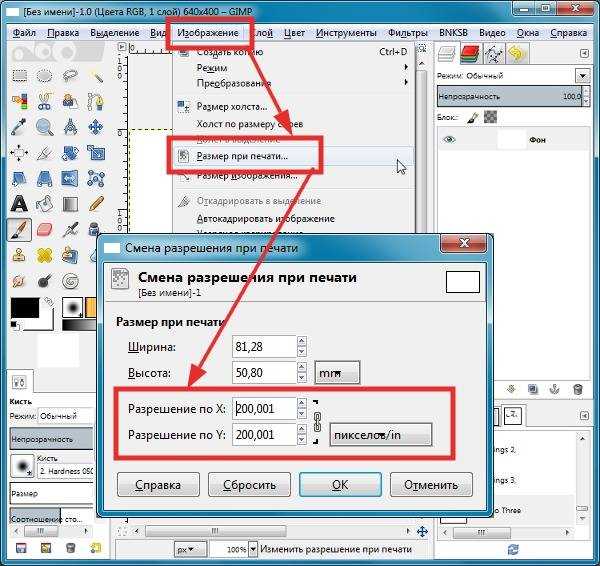Open the px unit dropdown in status bar
This screenshot has height=566, width=600.
click(x=190, y=550)
